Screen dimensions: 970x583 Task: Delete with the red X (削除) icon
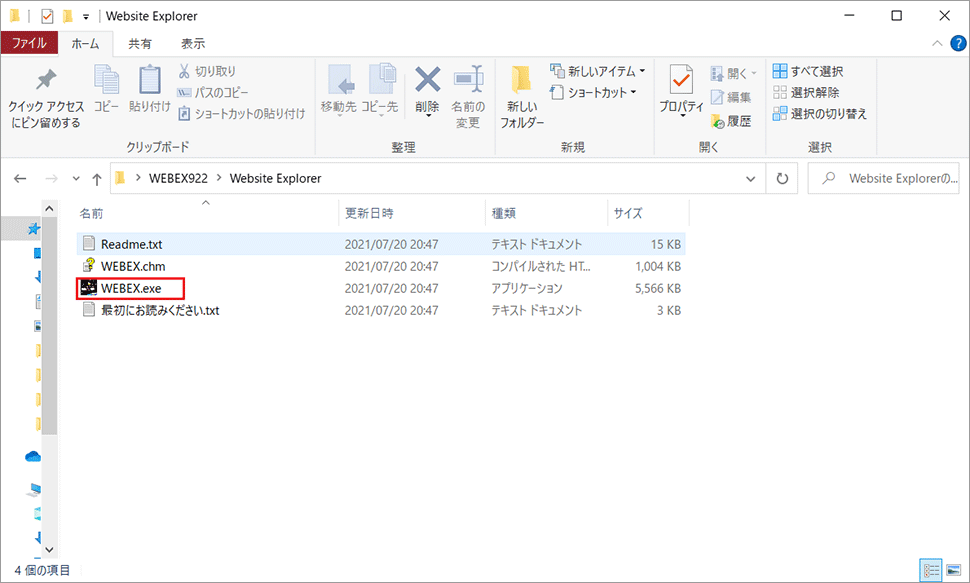427,91
